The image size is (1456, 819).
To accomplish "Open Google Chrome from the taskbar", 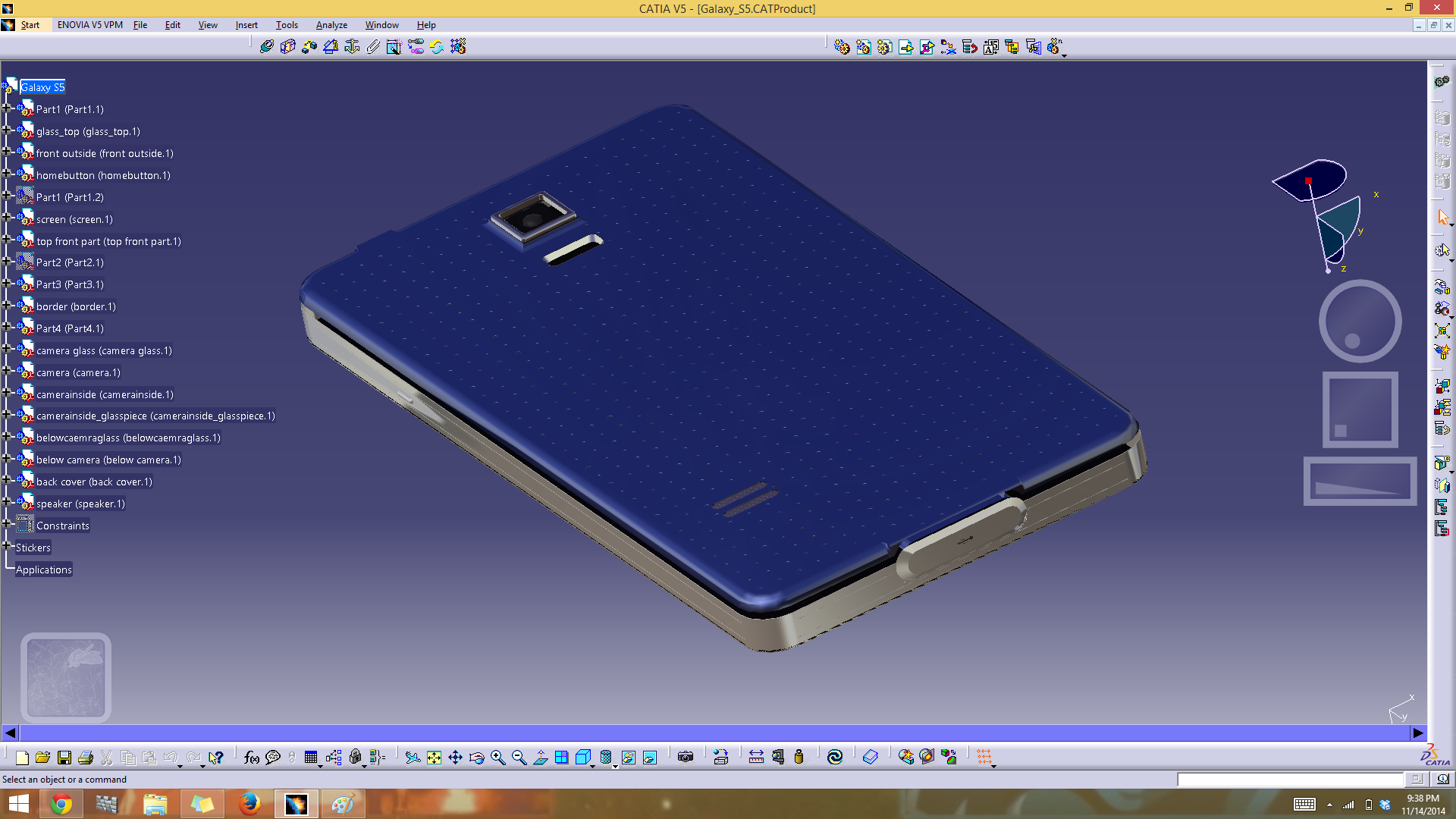I will point(61,804).
